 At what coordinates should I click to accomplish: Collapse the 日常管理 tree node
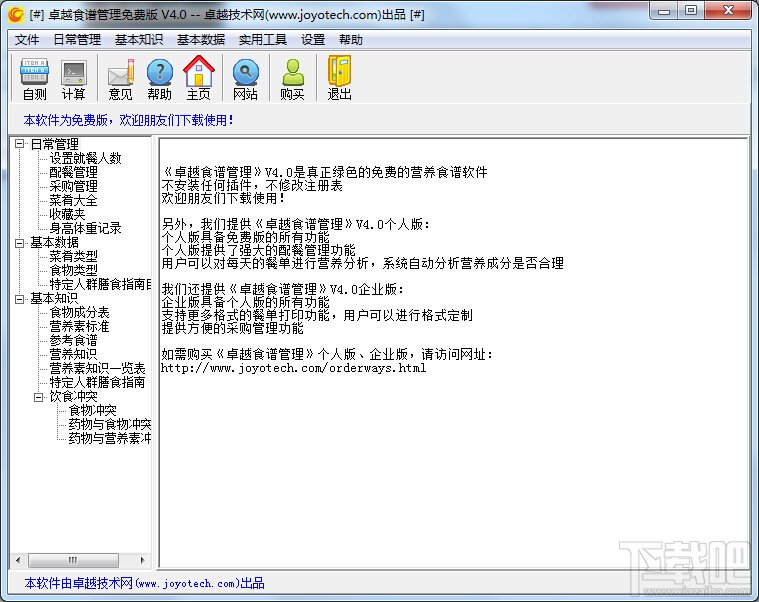tap(19, 144)
